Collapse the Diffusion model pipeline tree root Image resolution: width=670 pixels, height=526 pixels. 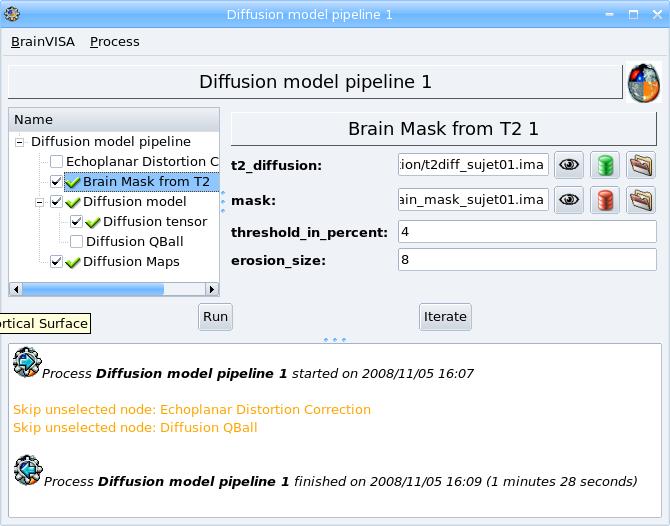[x=19, y=142]
